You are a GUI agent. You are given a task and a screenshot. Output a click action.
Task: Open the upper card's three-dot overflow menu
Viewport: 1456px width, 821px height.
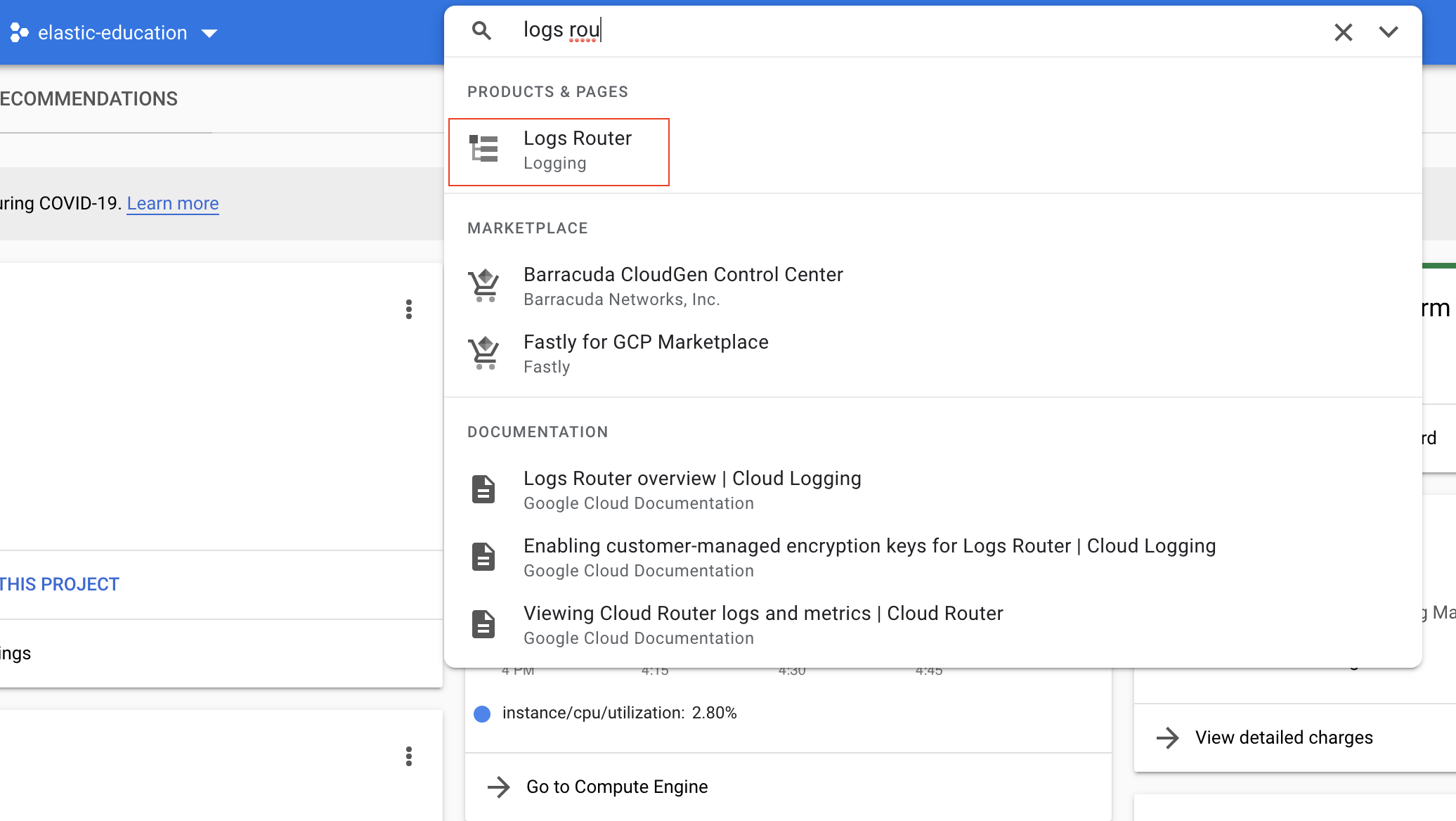pyautogui.click(x=409, y=309)
